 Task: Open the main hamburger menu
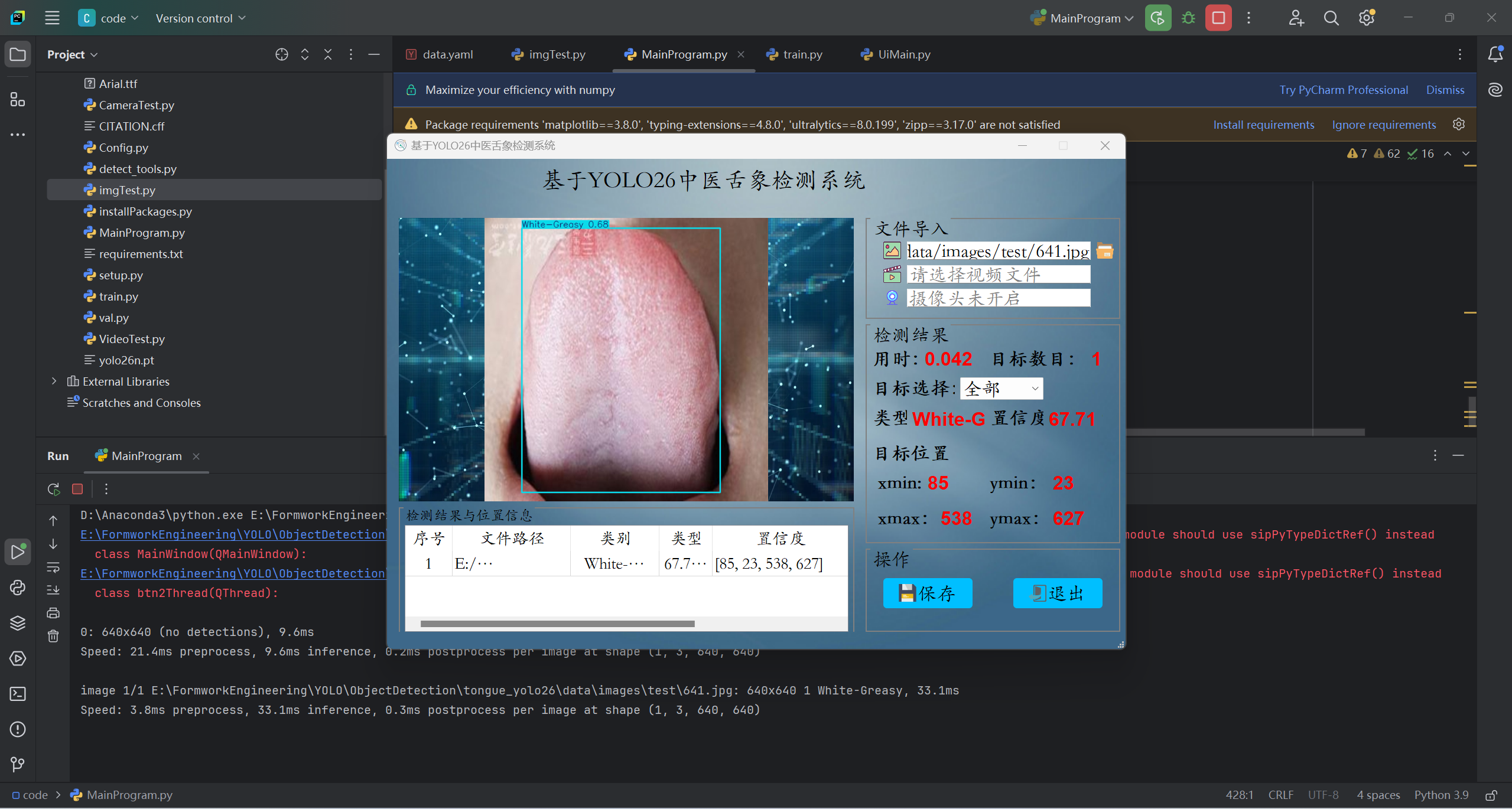click(52, 18)
